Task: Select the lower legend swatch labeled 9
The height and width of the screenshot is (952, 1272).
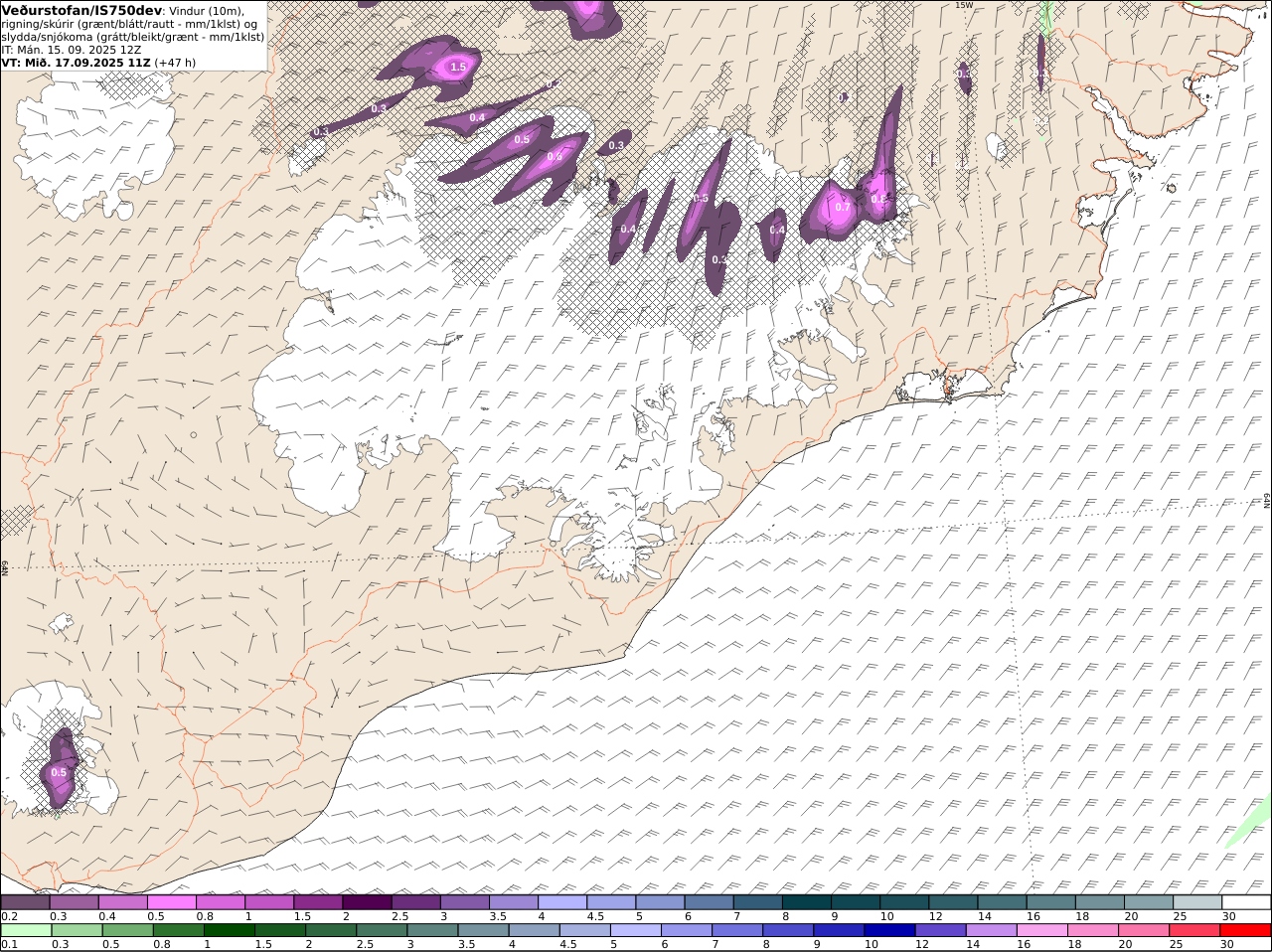Action: (x=838, y=931)
